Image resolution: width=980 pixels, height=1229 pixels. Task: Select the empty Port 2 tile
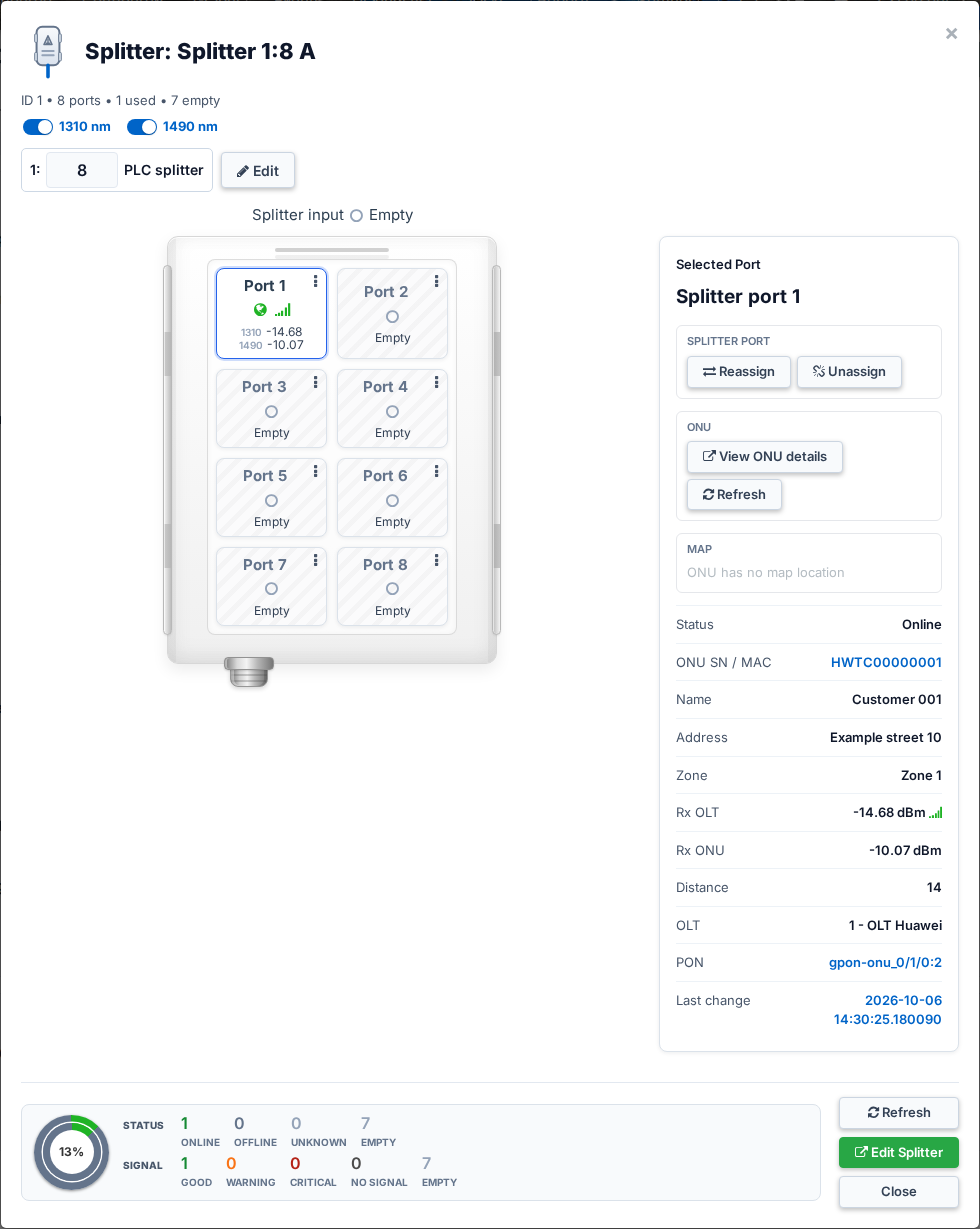tap(392, 313)
